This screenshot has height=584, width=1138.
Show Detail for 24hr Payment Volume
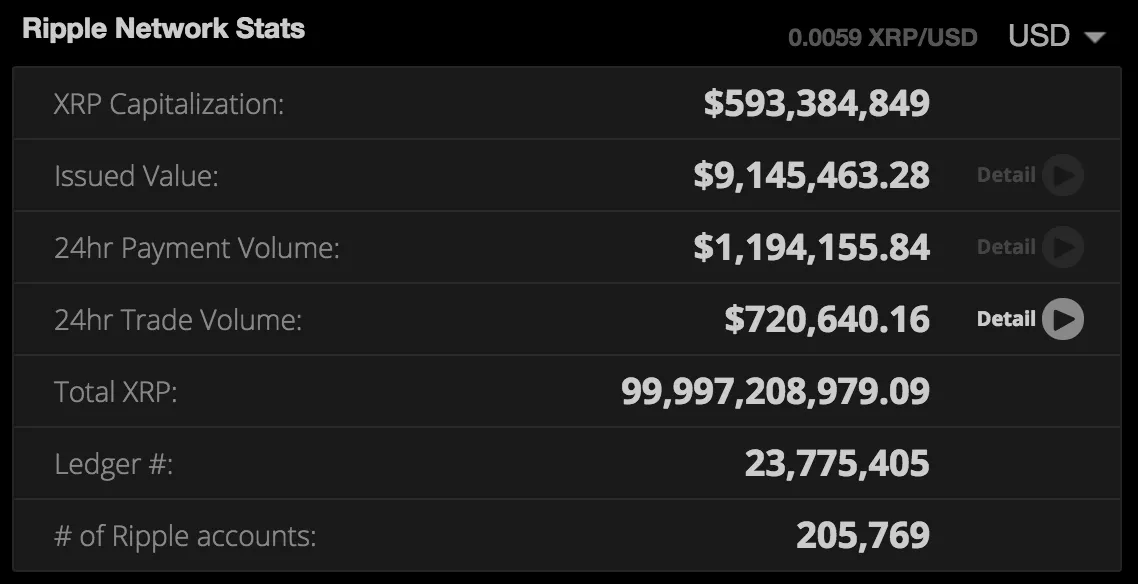(1006, 247)
